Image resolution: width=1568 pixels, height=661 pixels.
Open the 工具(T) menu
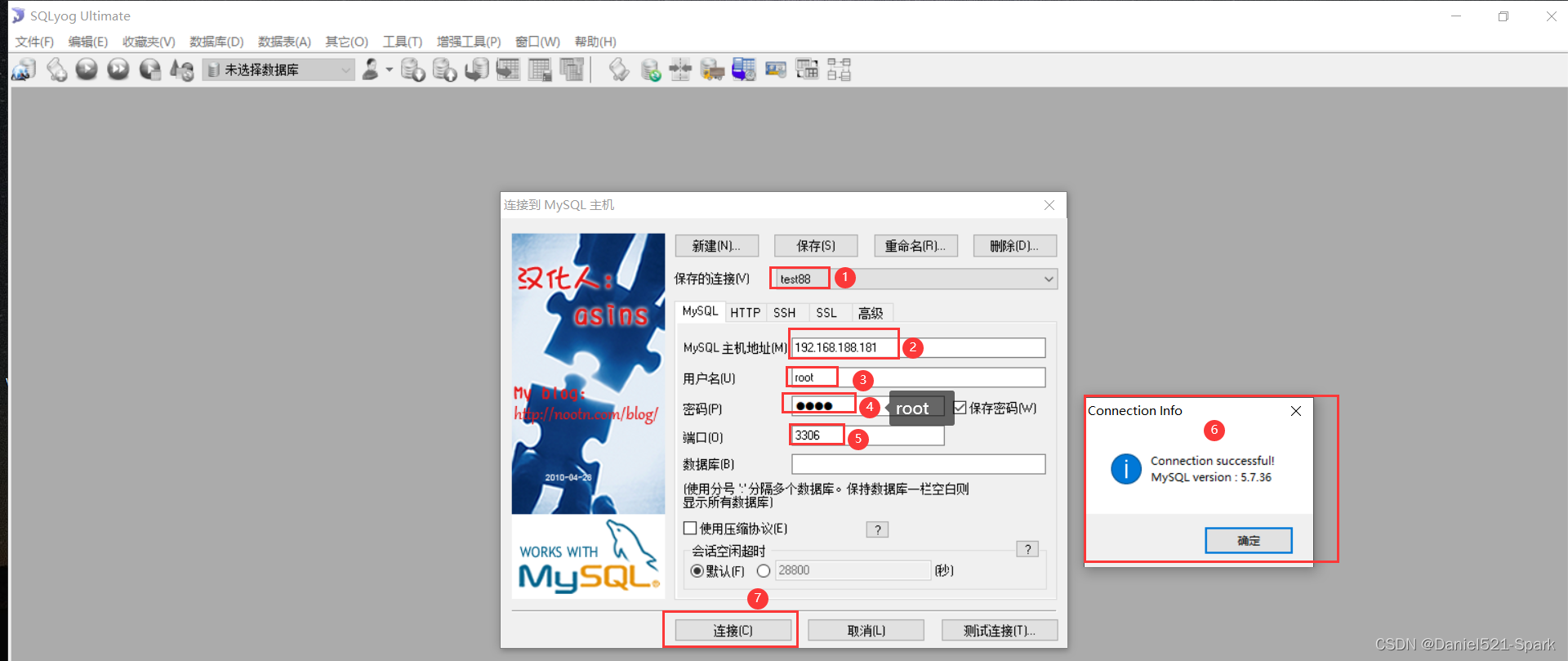[x=403, y=42]
